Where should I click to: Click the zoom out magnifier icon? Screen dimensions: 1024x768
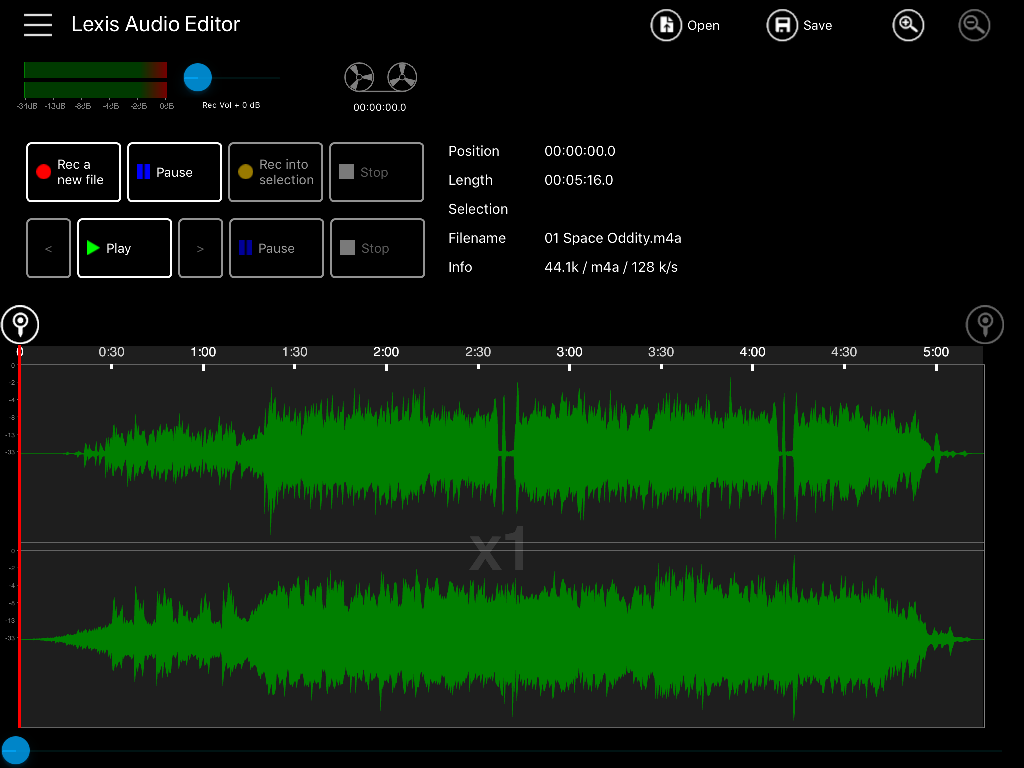(974, 26)
